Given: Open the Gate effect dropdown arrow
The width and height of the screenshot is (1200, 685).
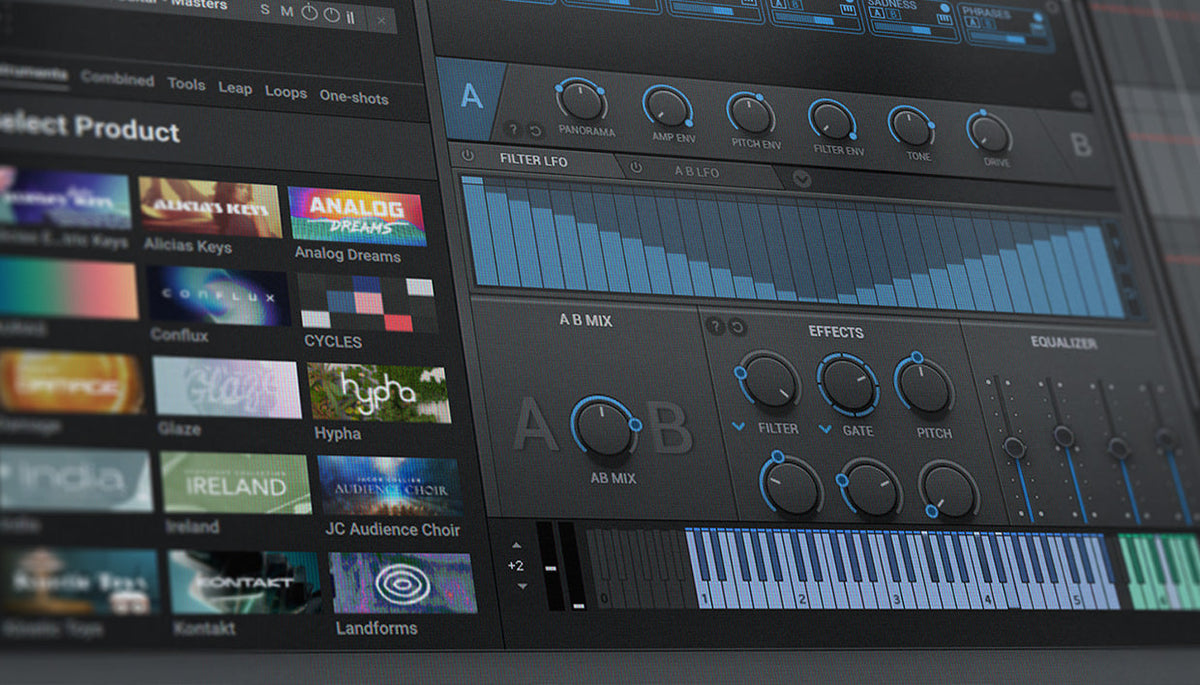Looking at the screenshot, I should click(x=826, y=429).
